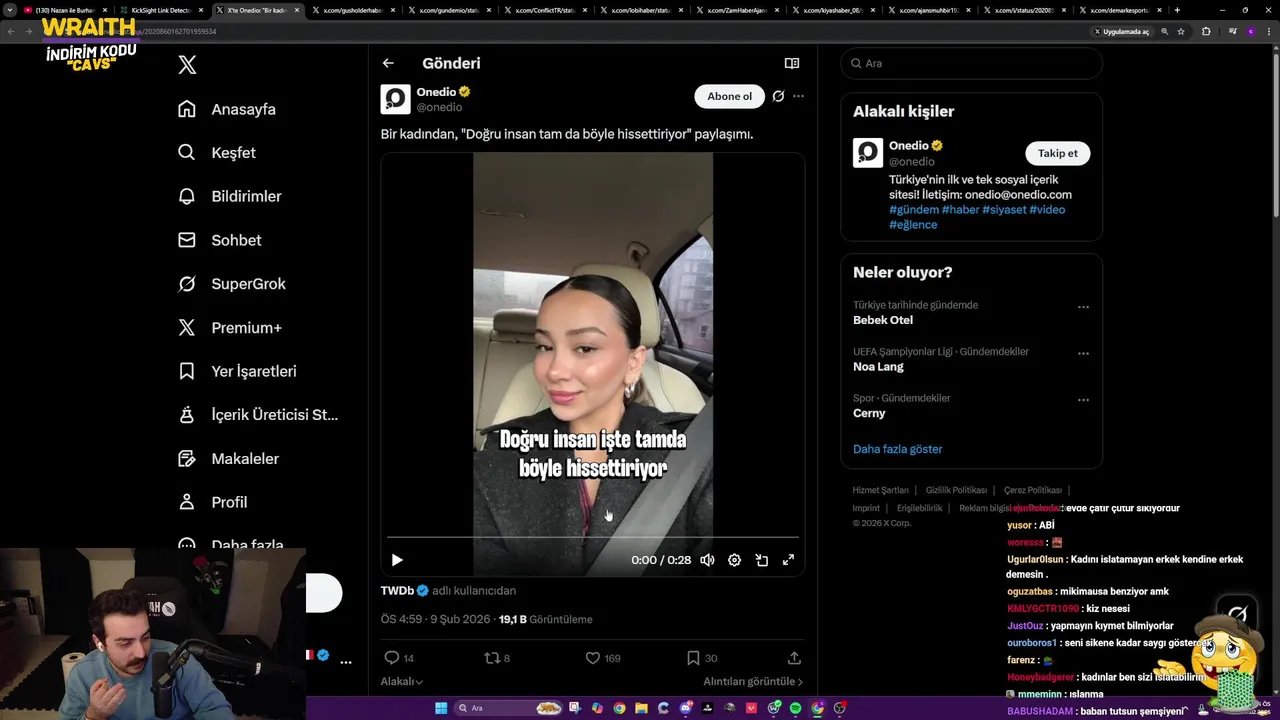Click the repost icon with 8 reposts

click(491, 658)
